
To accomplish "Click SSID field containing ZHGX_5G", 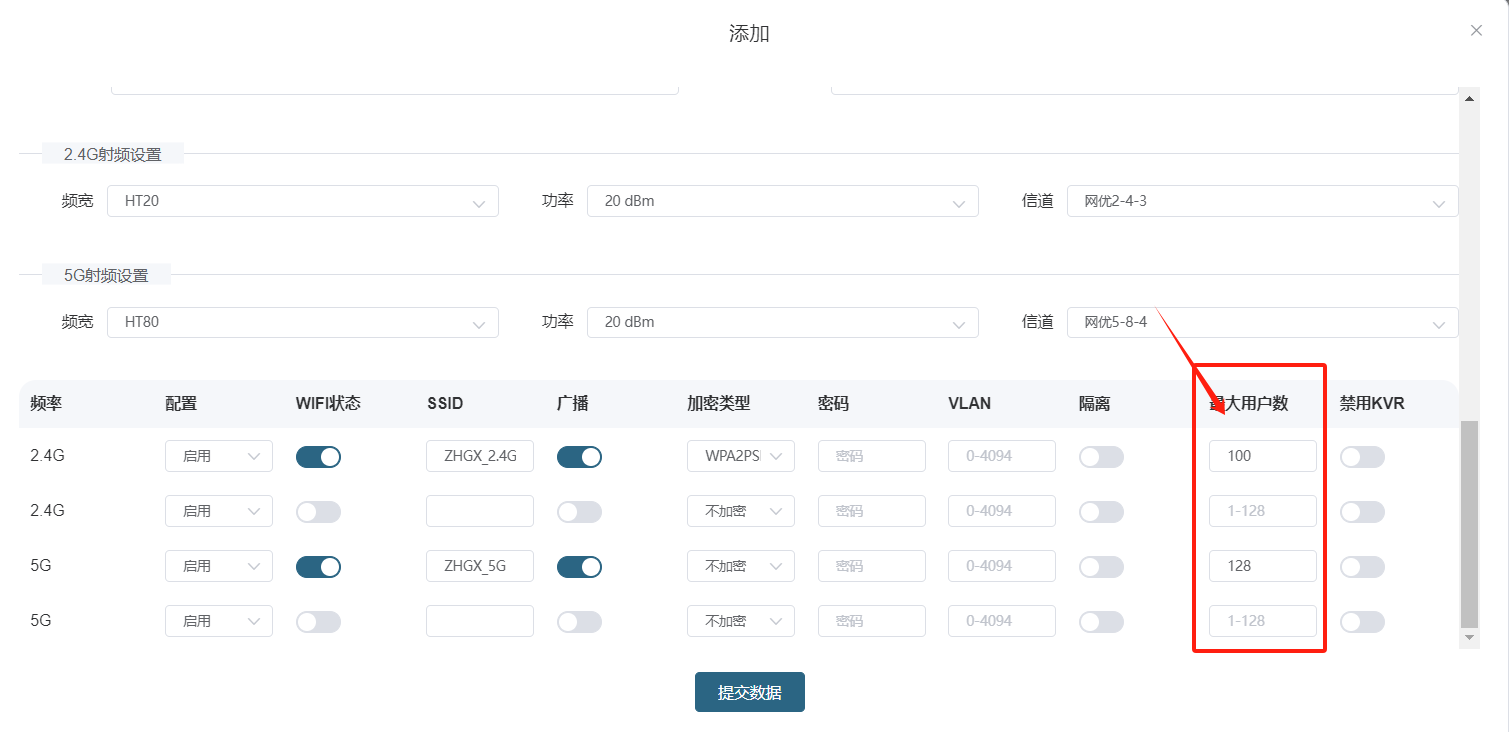I will (479, 566).
